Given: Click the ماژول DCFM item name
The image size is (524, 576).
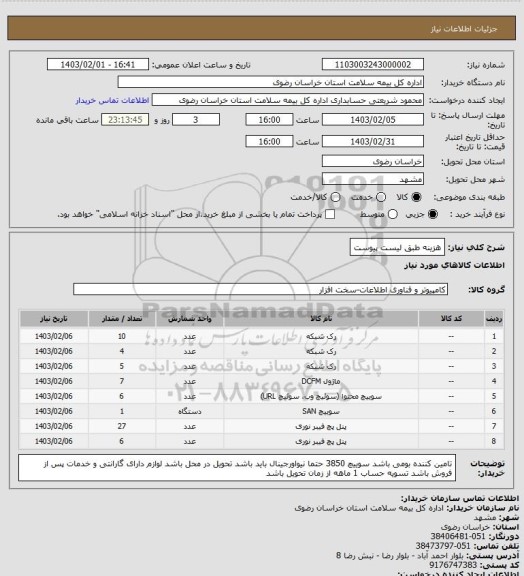Looking at the screenshot, I should click(321, 381).
